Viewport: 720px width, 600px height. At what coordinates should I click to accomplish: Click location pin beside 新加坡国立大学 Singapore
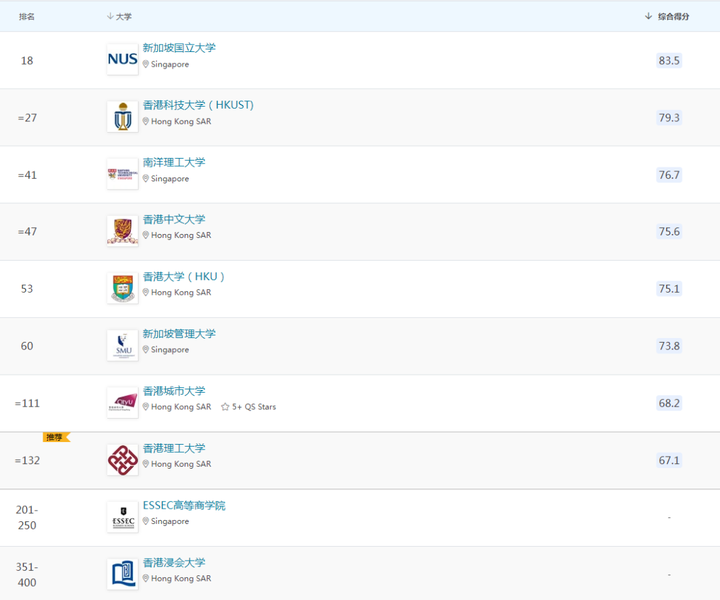pos(146,64)
